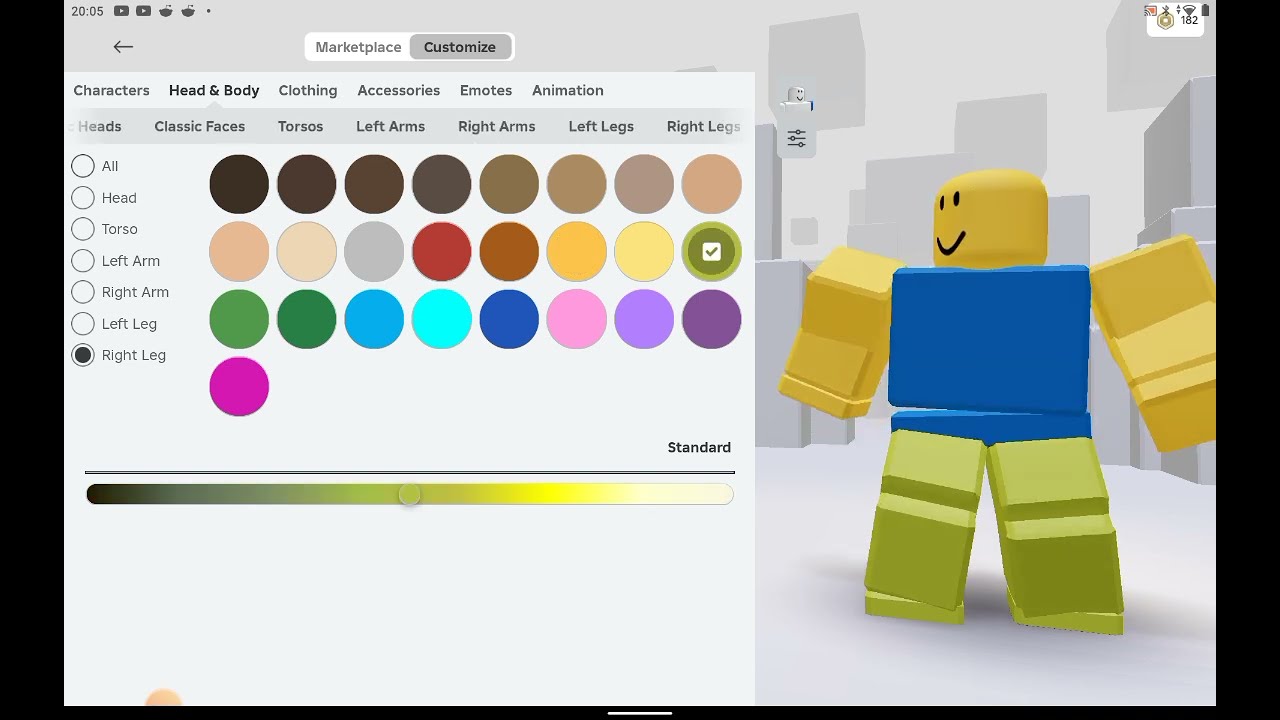Pick the darkest brown skin swatch

239,184
